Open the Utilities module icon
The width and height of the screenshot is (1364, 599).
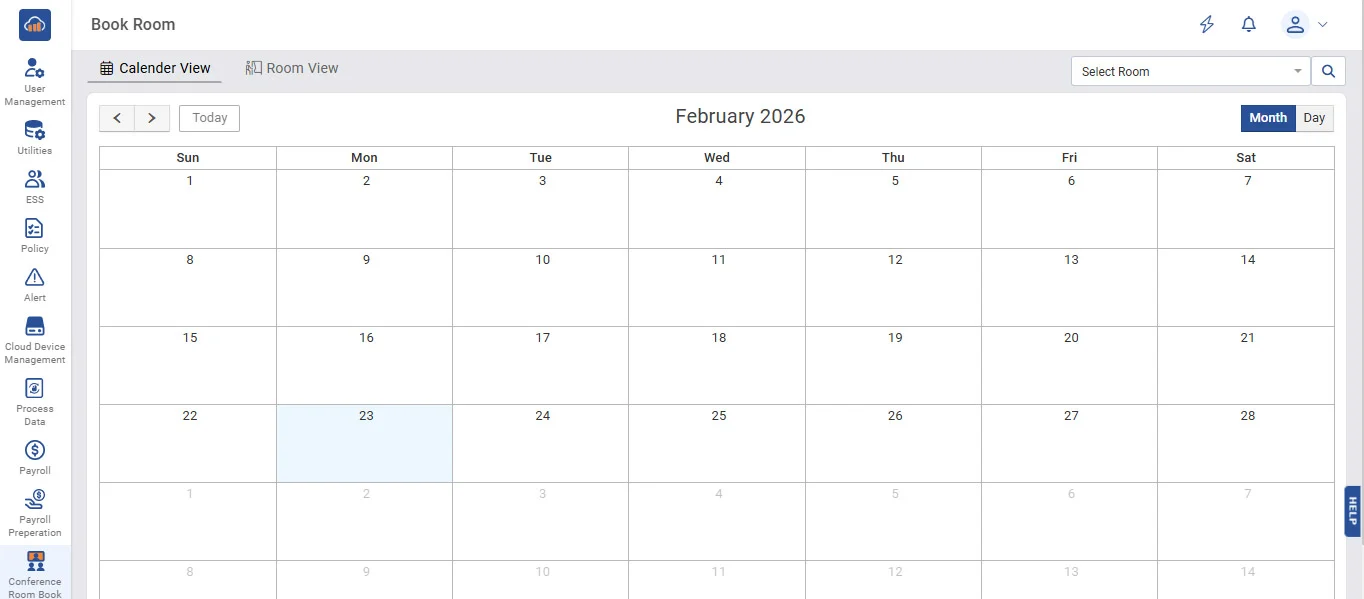point(35,136)
